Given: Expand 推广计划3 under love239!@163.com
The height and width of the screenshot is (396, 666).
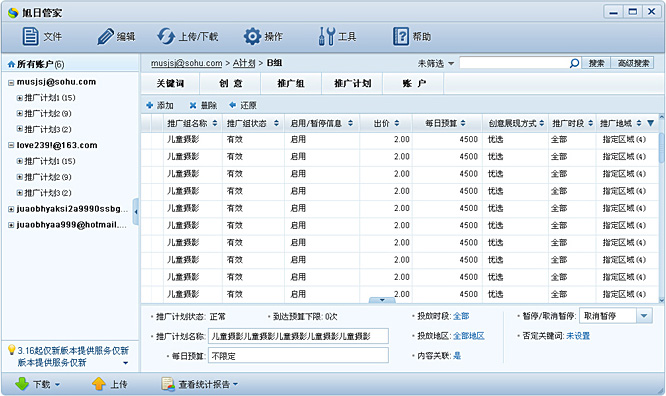Looking at the screenshot, I should [x=20, y=193].
